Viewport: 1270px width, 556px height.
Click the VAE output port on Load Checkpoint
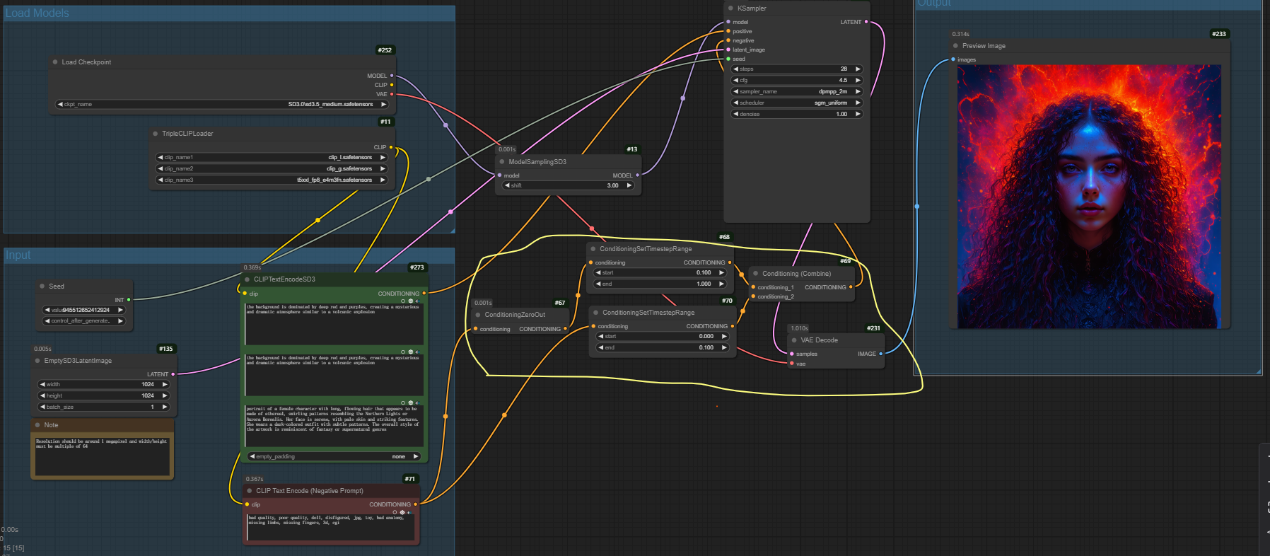pyautogui.click(x=392, y=94)
